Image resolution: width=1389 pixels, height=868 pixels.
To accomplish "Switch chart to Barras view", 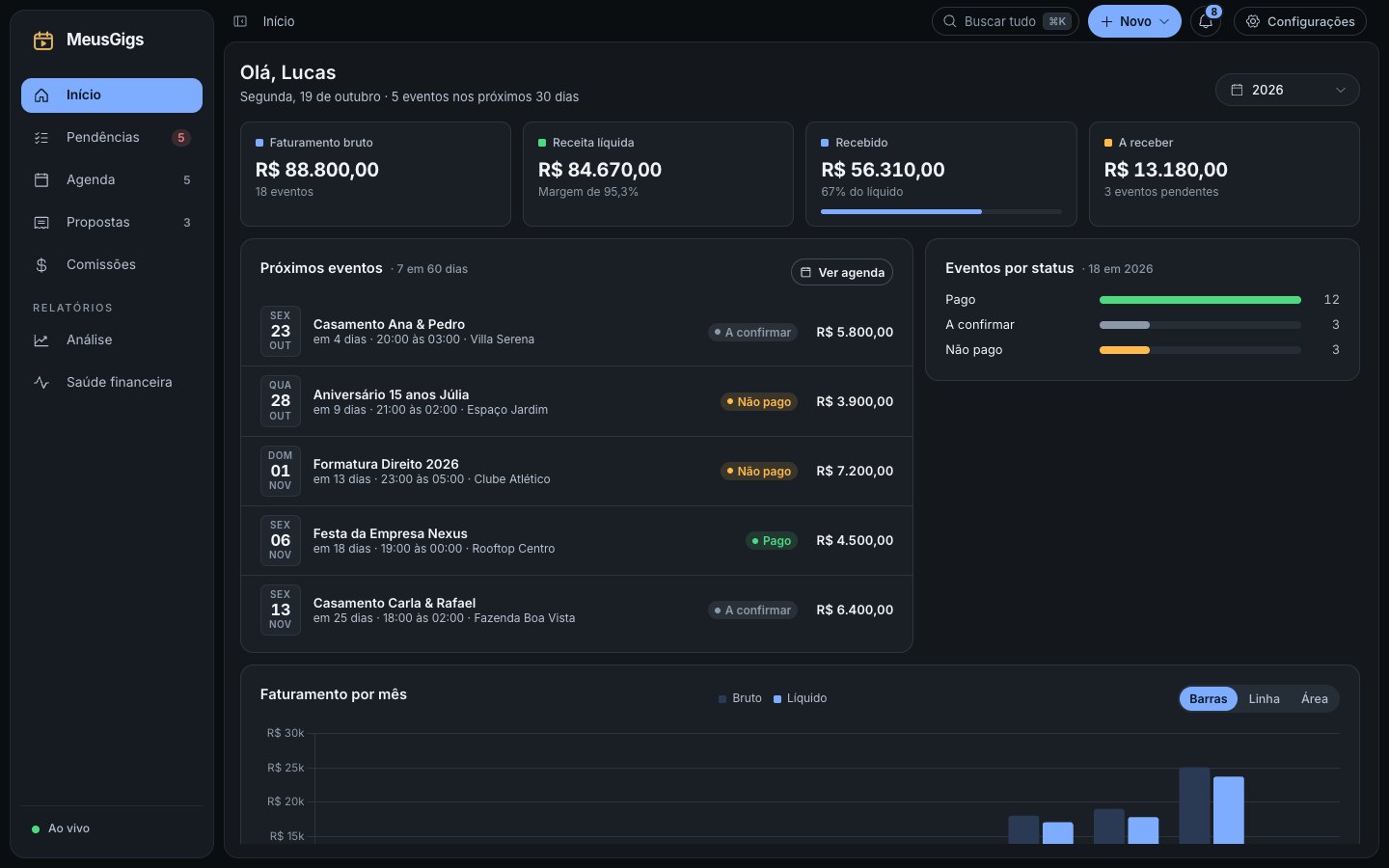I will click(x=1208, y=699).
